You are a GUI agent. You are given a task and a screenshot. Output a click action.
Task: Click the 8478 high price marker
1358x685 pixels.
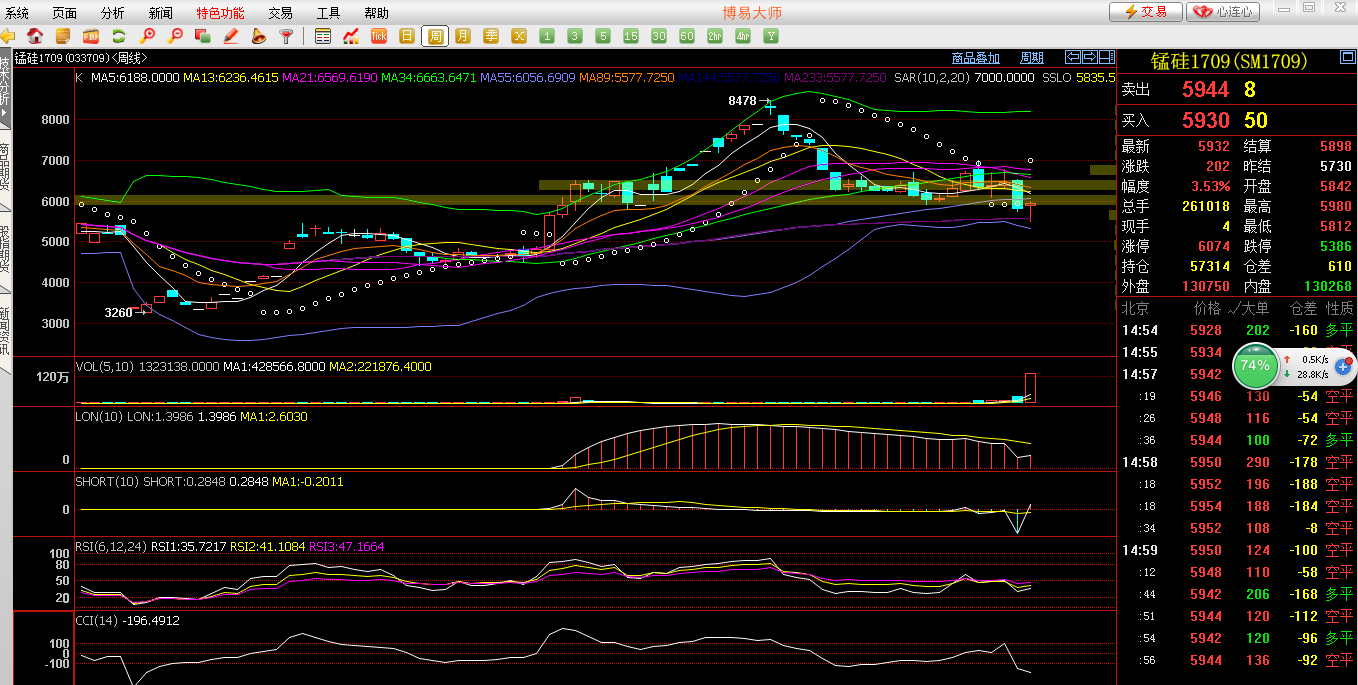[742, 101]
